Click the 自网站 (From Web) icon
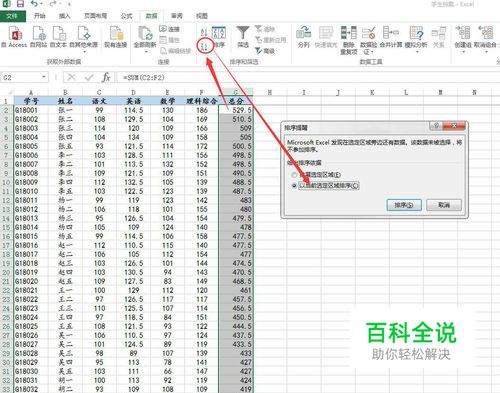500x393 pixels. click(x=39, y=34)
